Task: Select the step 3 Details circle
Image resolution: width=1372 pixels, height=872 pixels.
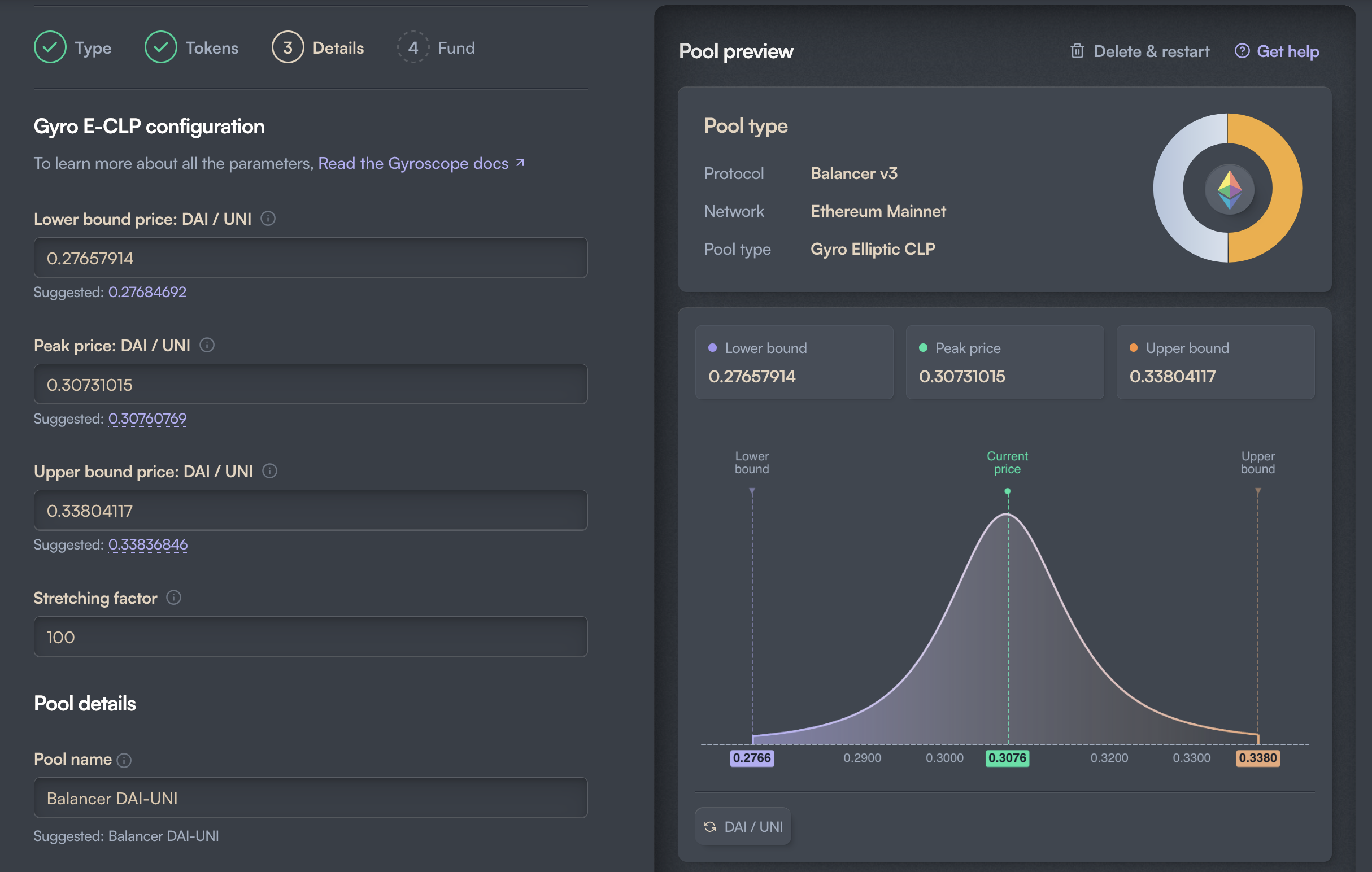Action: pos(288,47)
